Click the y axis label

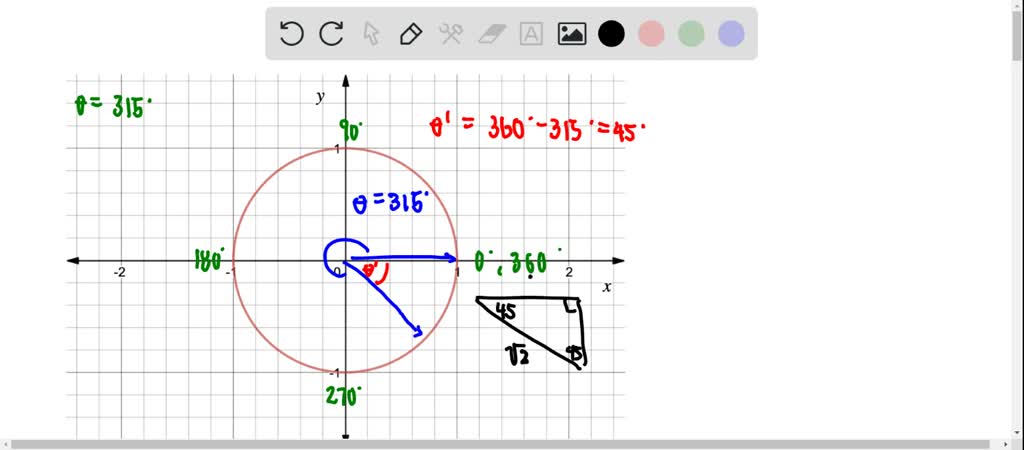(x=321, y=97)
